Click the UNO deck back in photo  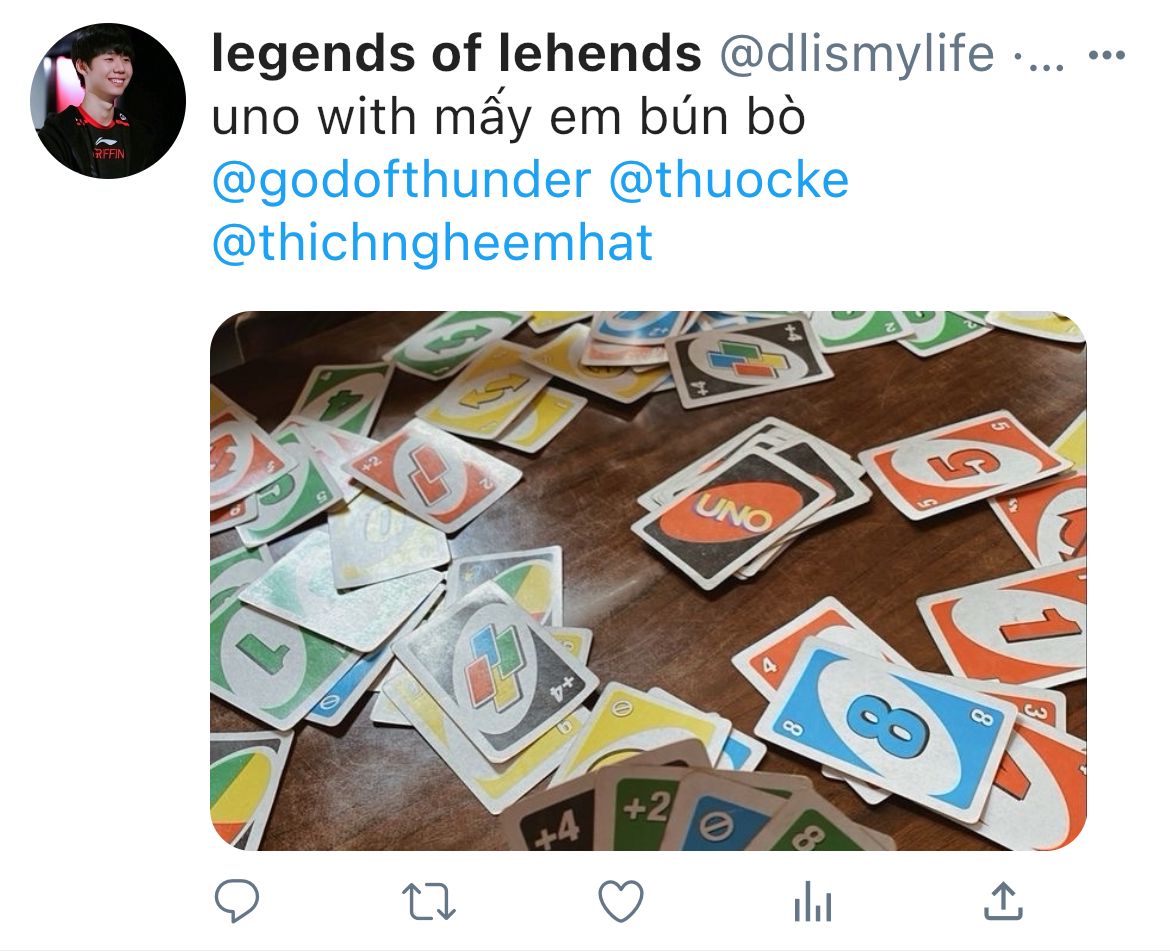733,515
